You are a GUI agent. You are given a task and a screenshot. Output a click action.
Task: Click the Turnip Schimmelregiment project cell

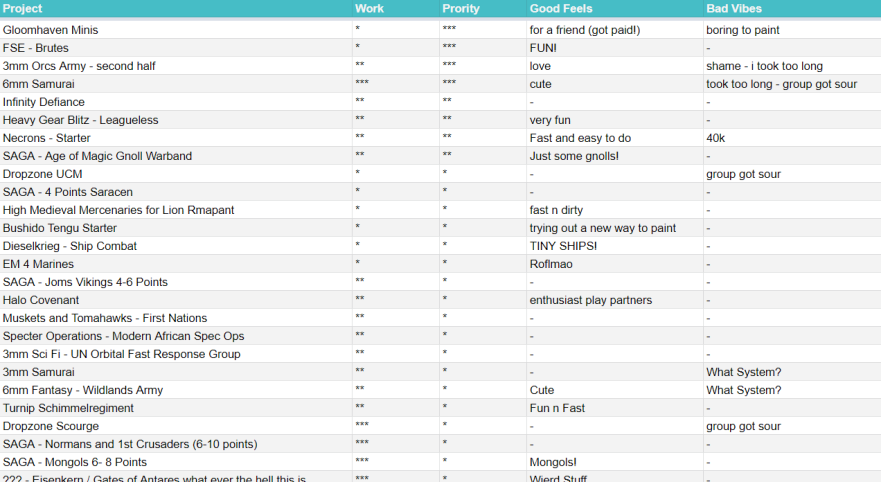[x=68, y=408]
